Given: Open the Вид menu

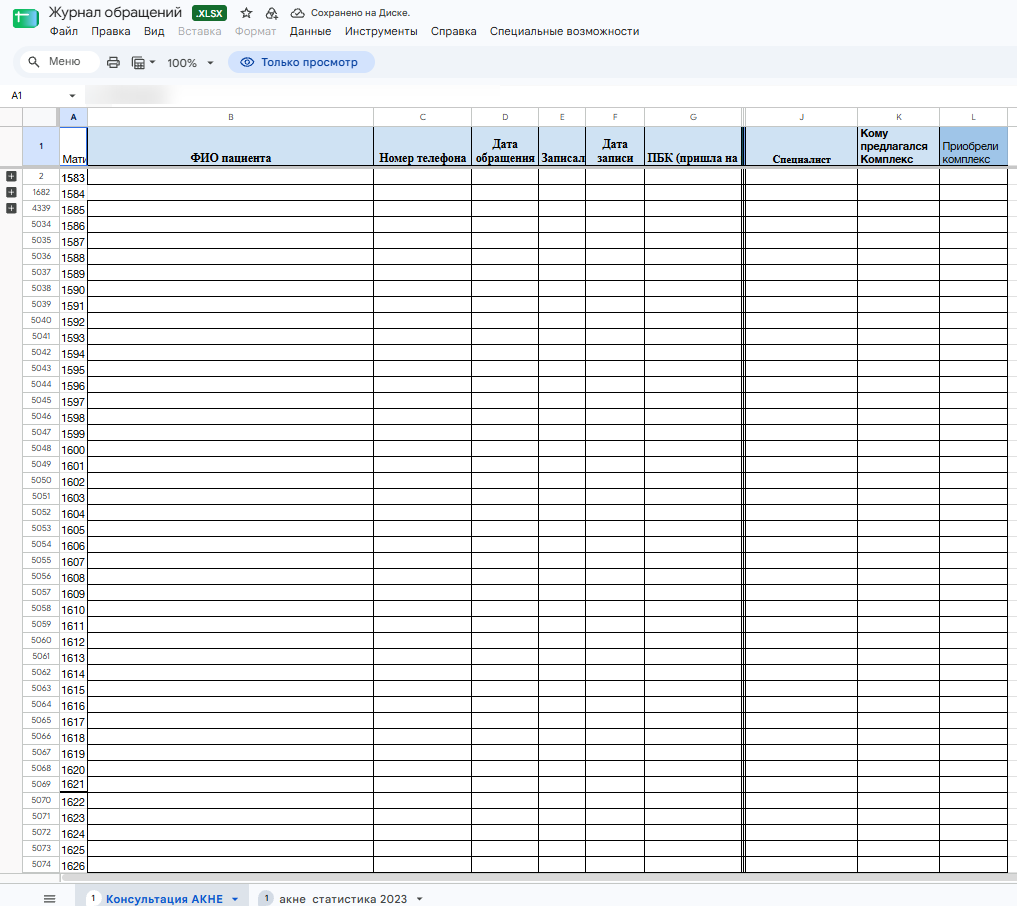Looking at the screenshot, I should (x=154, y=31).
